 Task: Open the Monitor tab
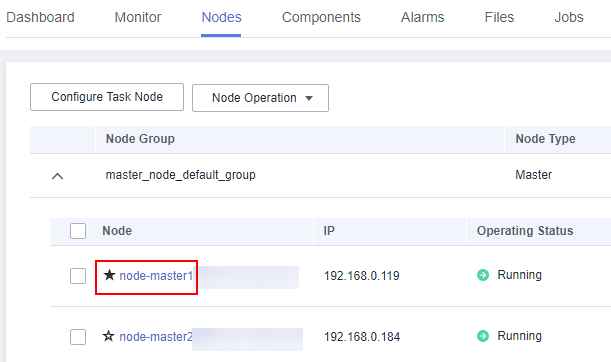tap(138, 18)
